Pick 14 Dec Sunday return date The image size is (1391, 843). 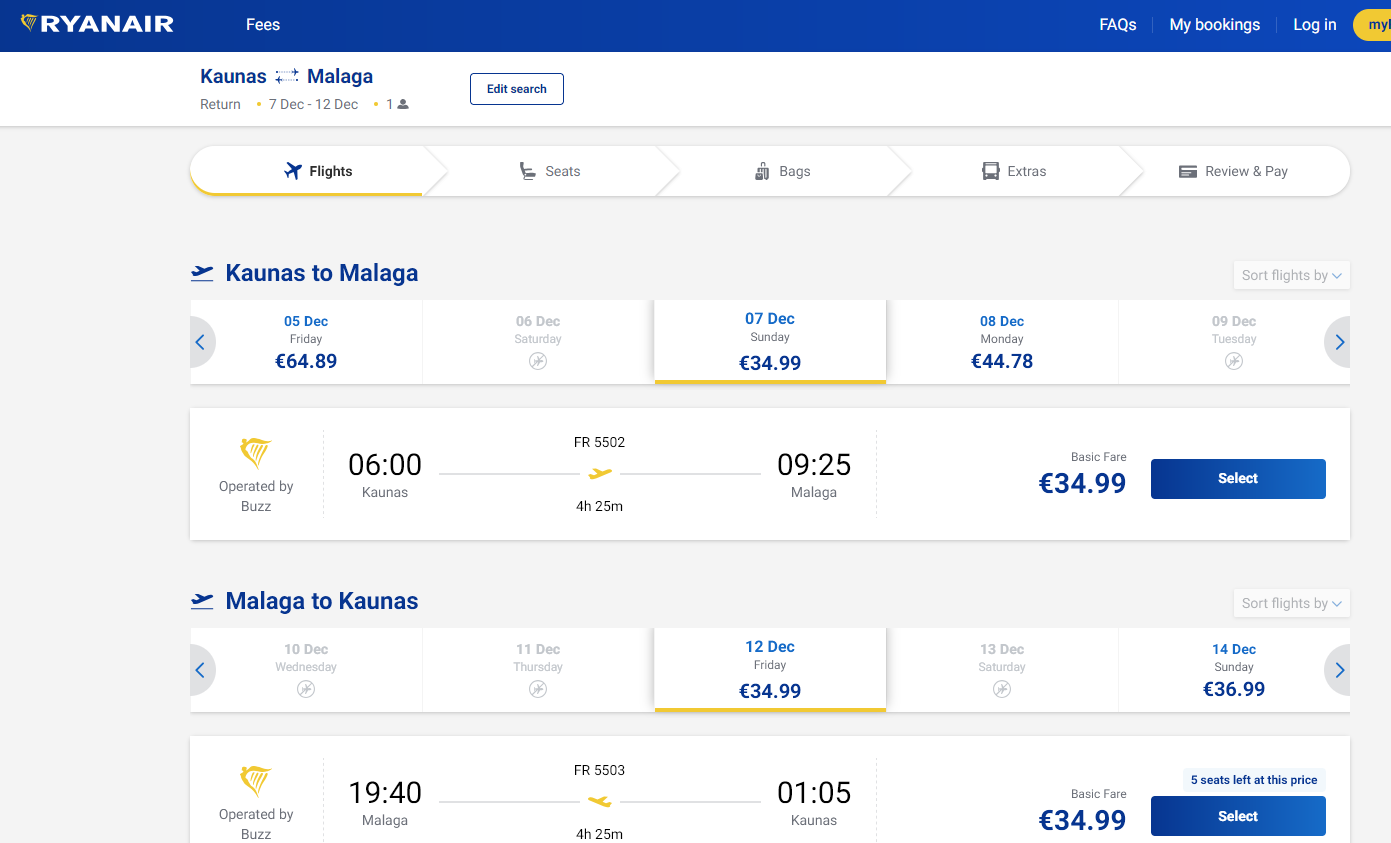pos(1233,670)
